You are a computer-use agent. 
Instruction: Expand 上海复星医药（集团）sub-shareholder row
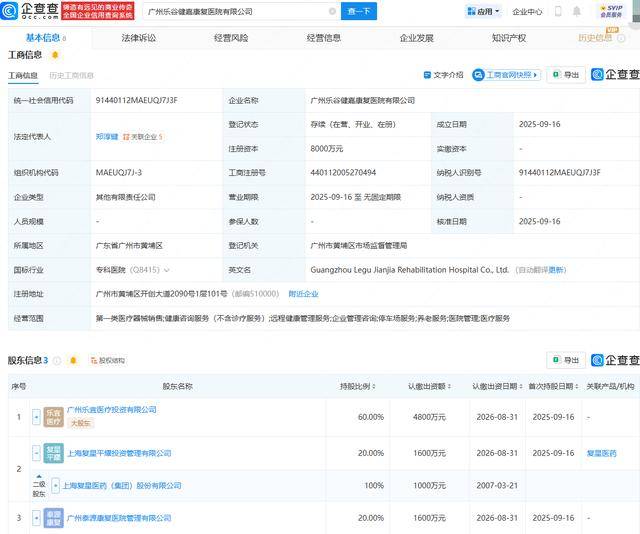coord(56,486)
